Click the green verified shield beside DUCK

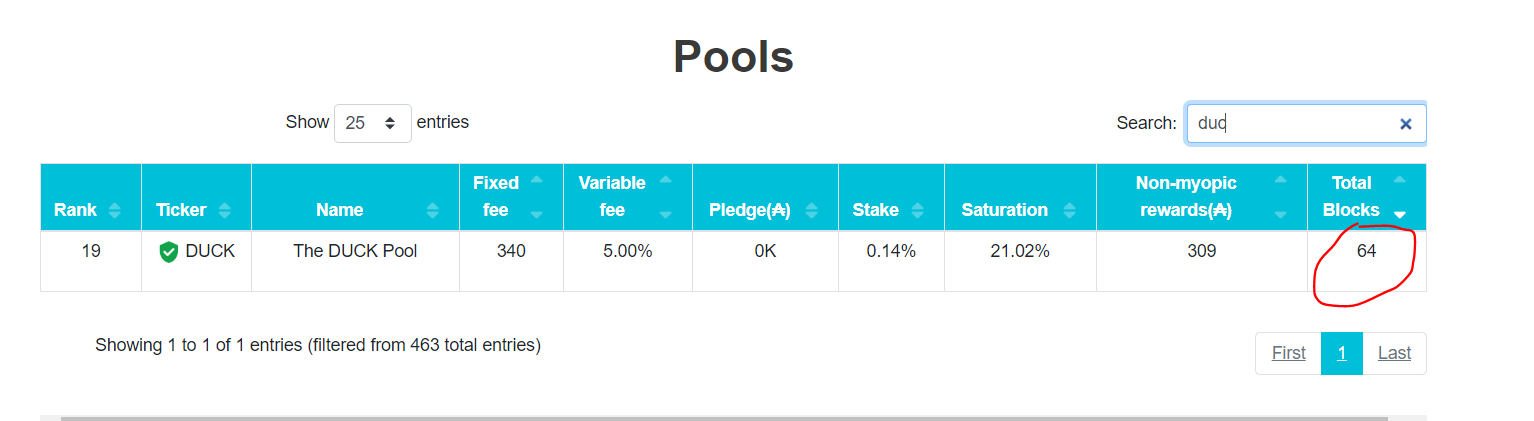tap(169, 252)
